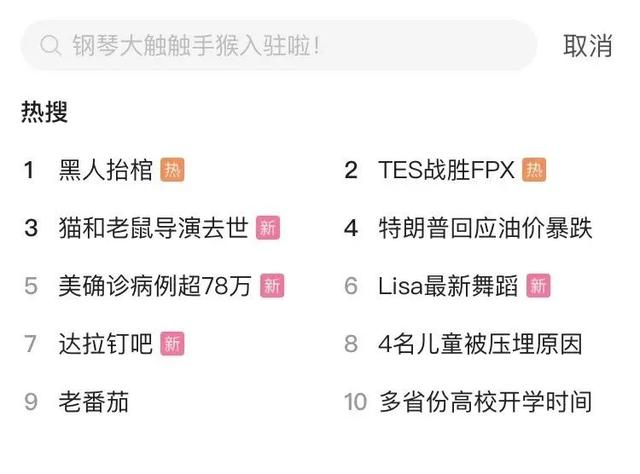This screenshot has height=474, width=640.
Task: Click the new badge beside 猫和老鼠导演去世
Action: click(267, 228)
